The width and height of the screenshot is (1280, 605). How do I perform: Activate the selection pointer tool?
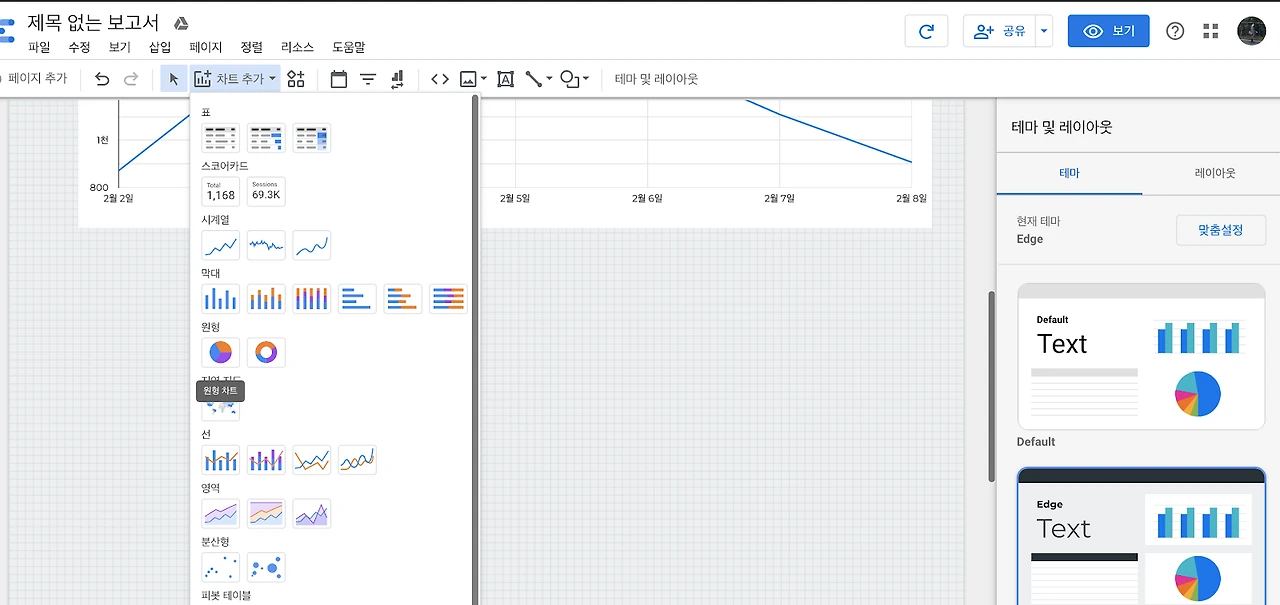coord(174,79)
